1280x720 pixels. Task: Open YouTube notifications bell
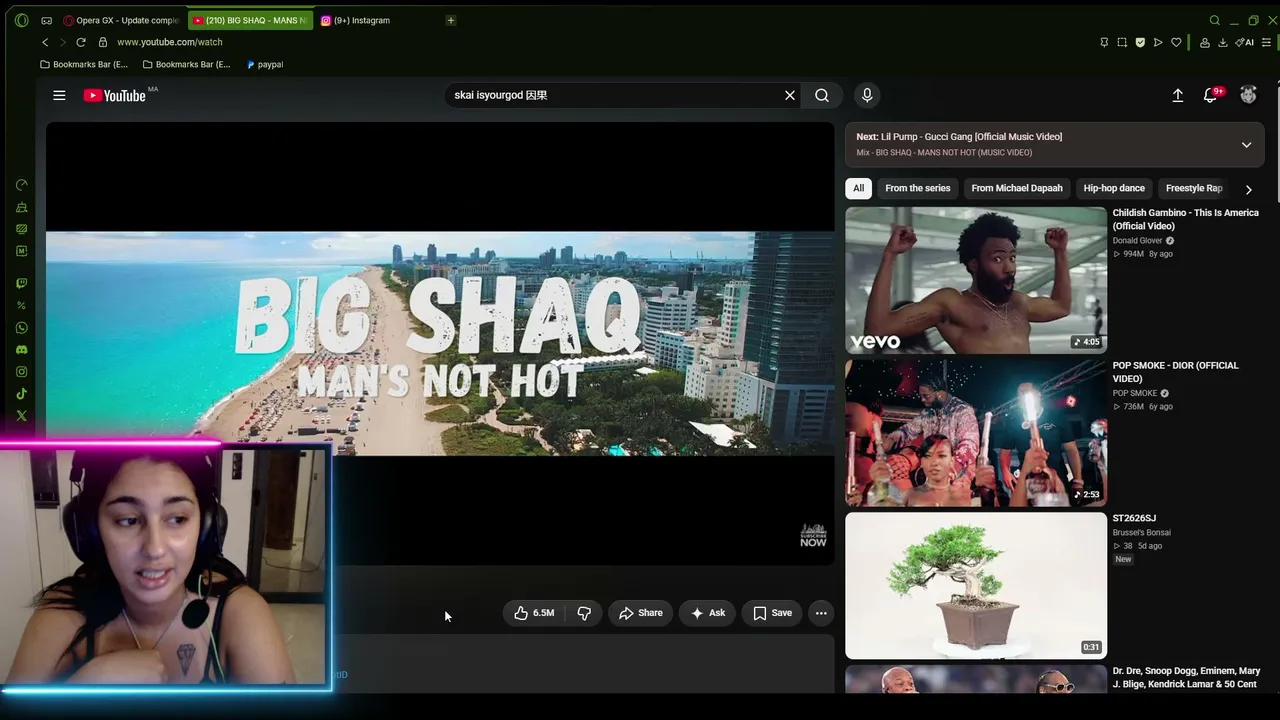(x=1211, y=95)
